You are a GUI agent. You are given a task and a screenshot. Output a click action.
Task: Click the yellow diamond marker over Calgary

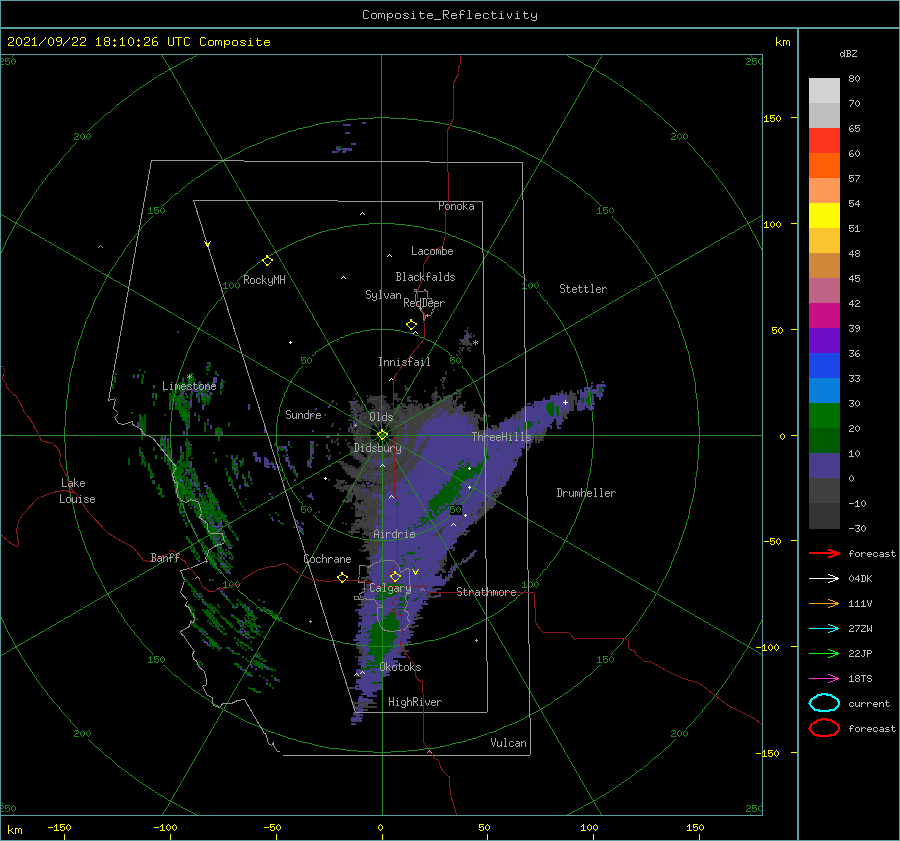395,576
